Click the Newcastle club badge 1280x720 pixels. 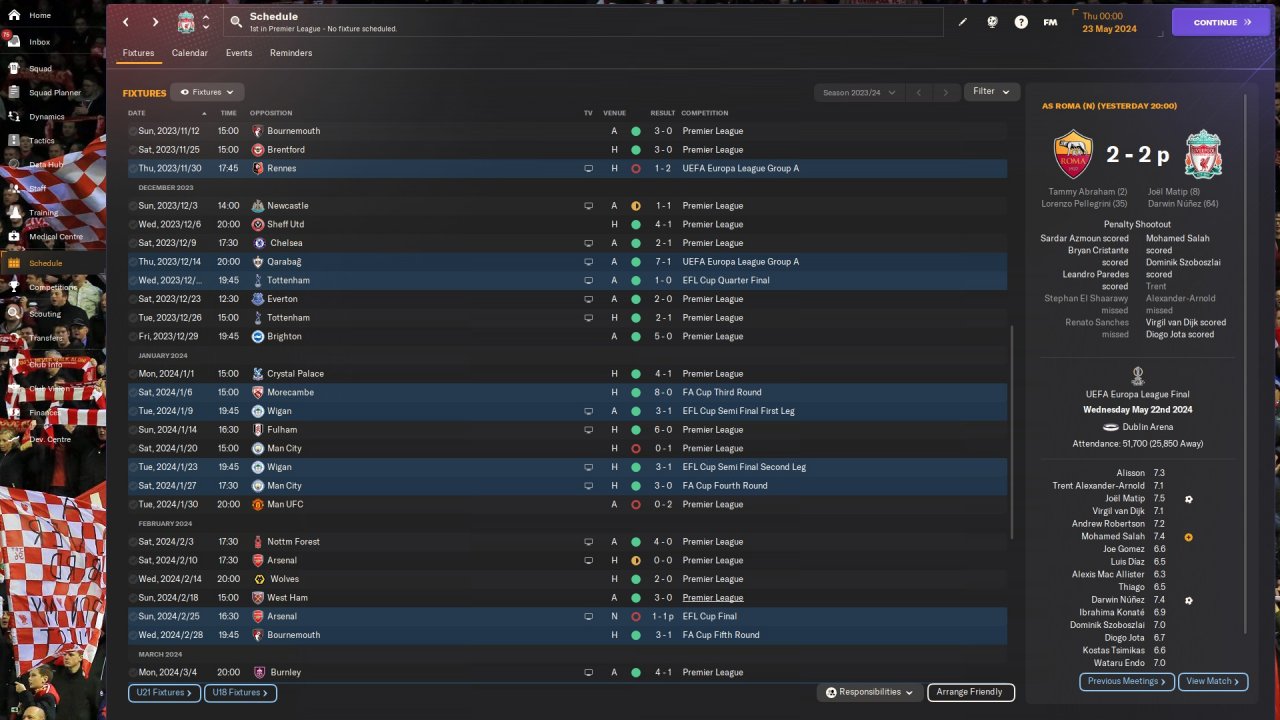[x=258, y=206]
